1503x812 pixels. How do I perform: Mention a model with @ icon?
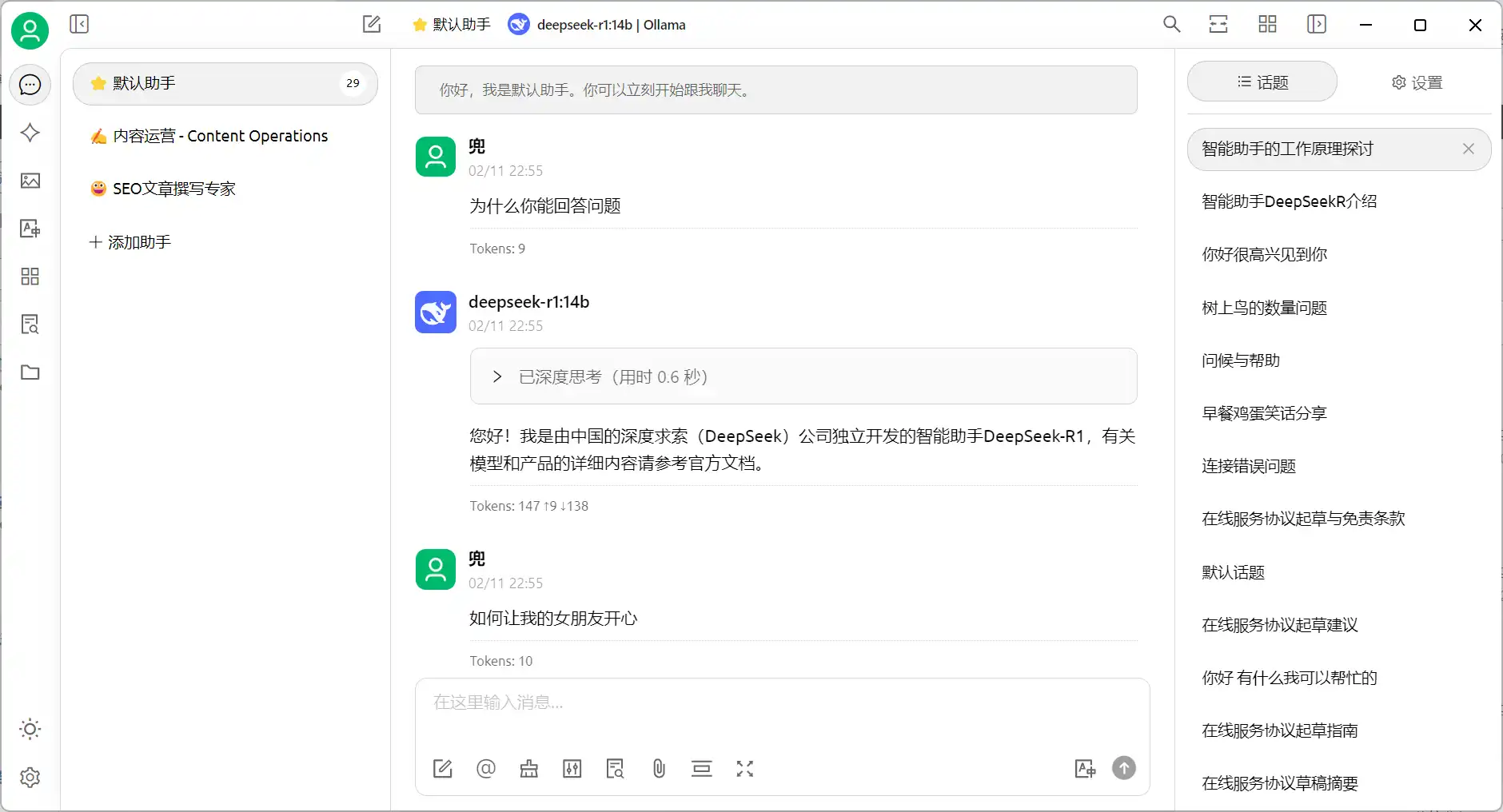[x=486, y=769]
